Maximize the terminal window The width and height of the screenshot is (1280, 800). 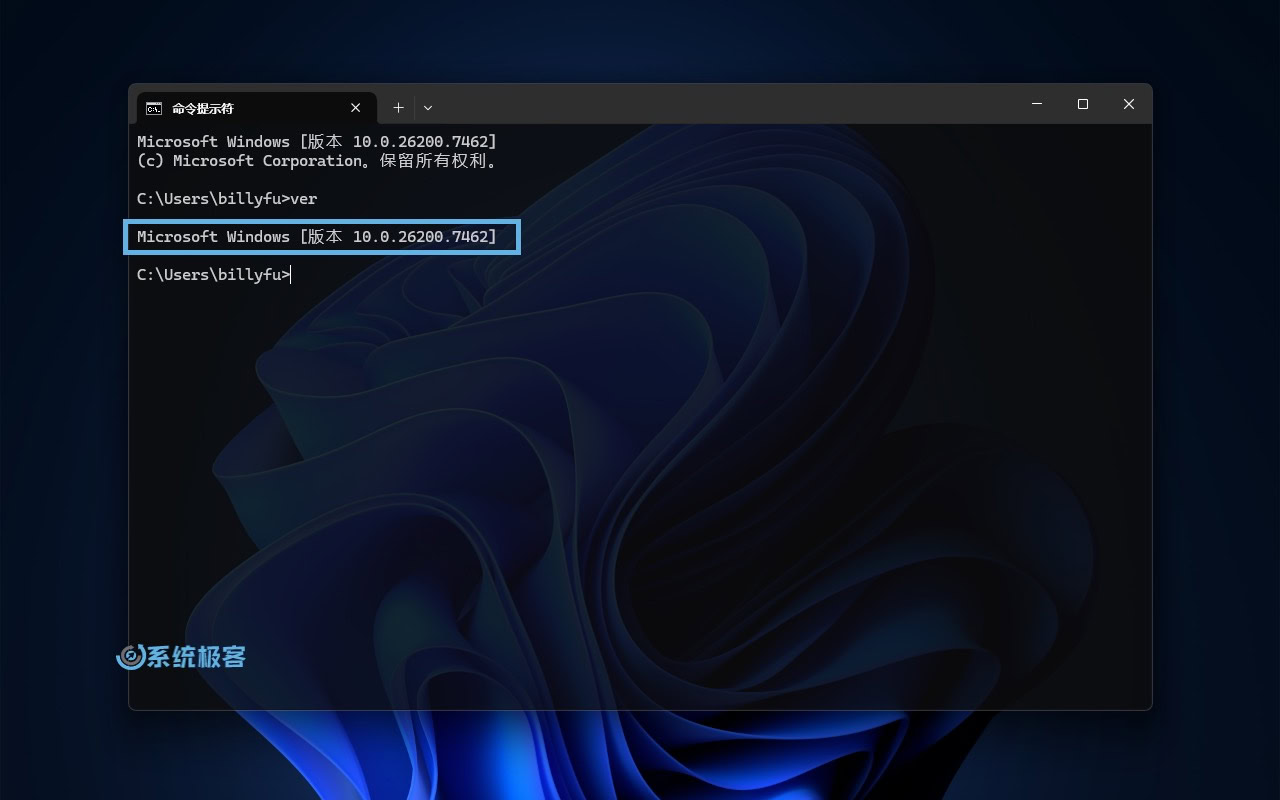1083,104
